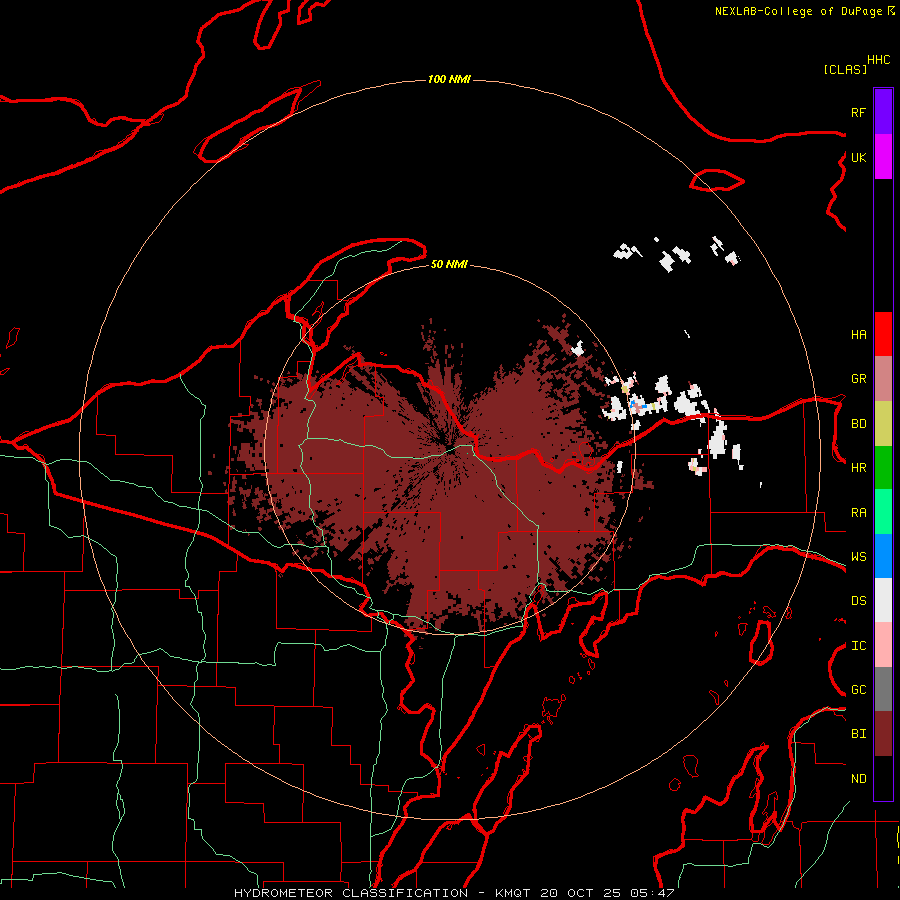The height and width of the screenshot is (900, 900).
Task: Select the GR legend color block
Action: [x=883, y=379]
